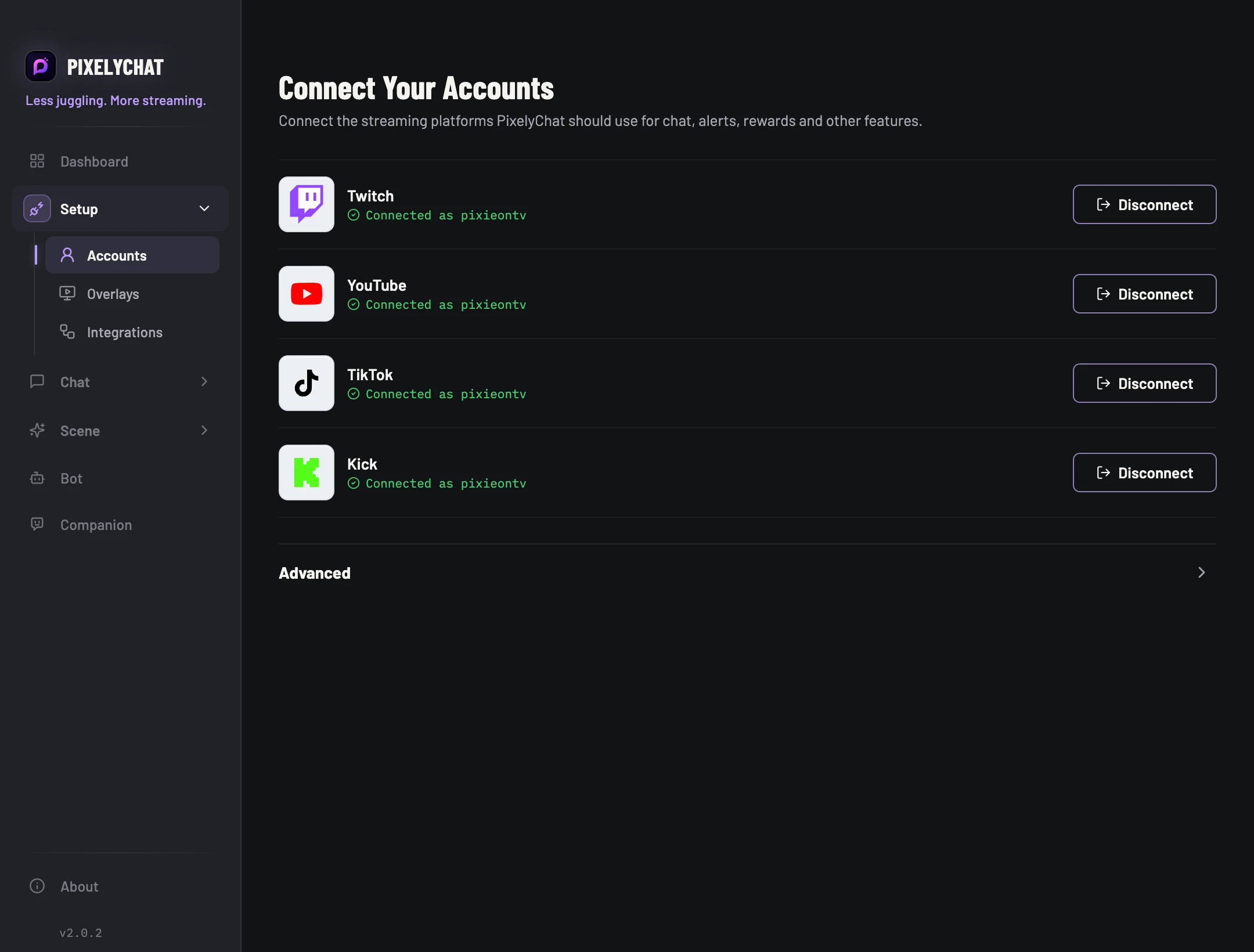This screenshot has width=1254, height=952.
Task: Click the v2.0.2 version text
Action: [81, 933]
